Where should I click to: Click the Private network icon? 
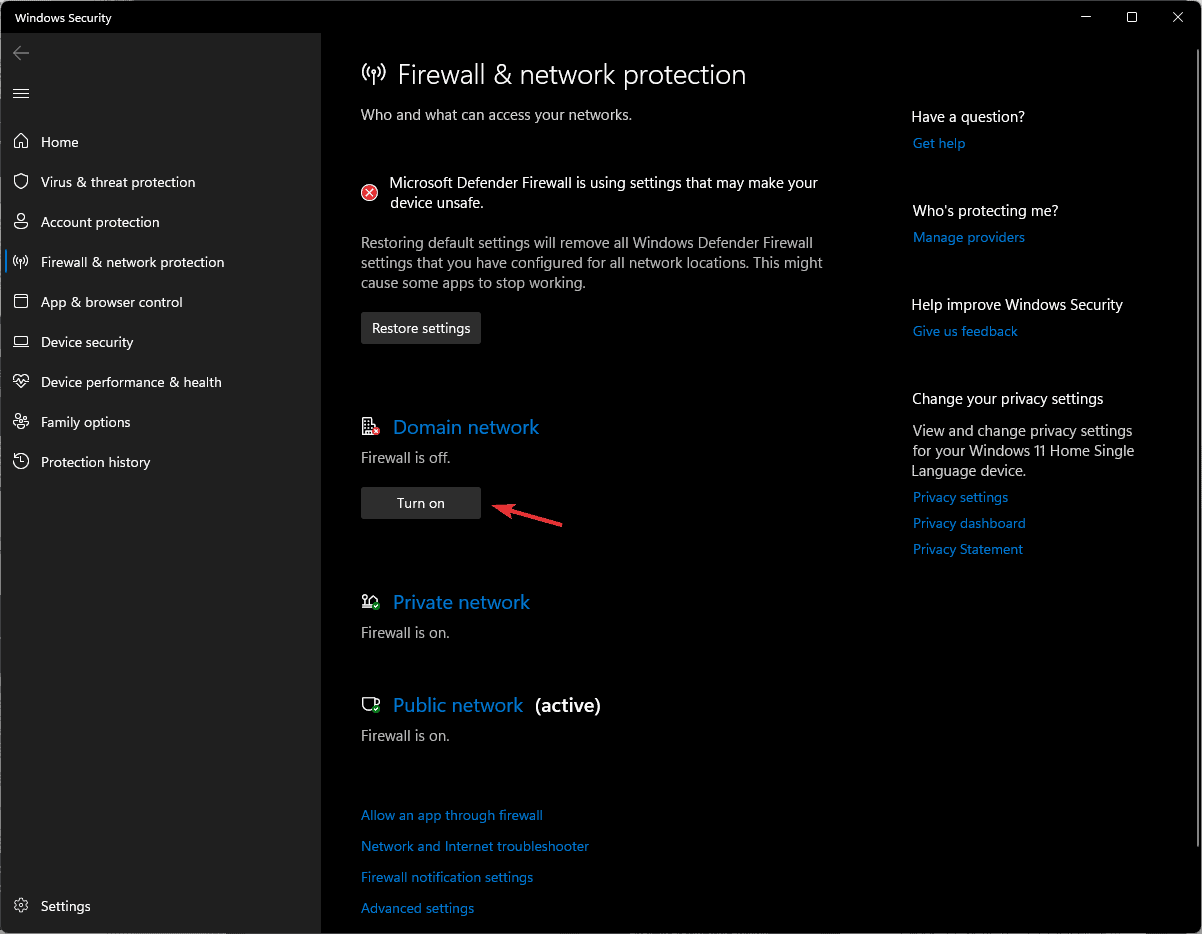pyautogui.click(x=371, y=602)
